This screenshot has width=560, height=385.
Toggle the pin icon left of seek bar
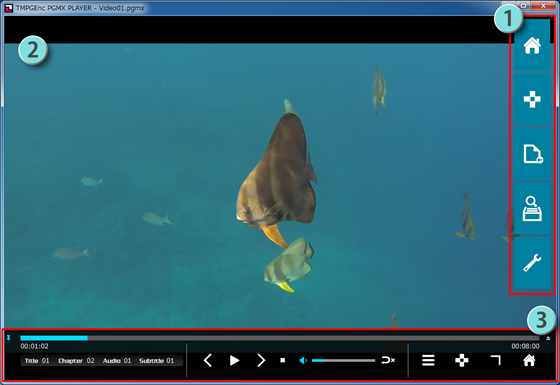coord(9,338)
